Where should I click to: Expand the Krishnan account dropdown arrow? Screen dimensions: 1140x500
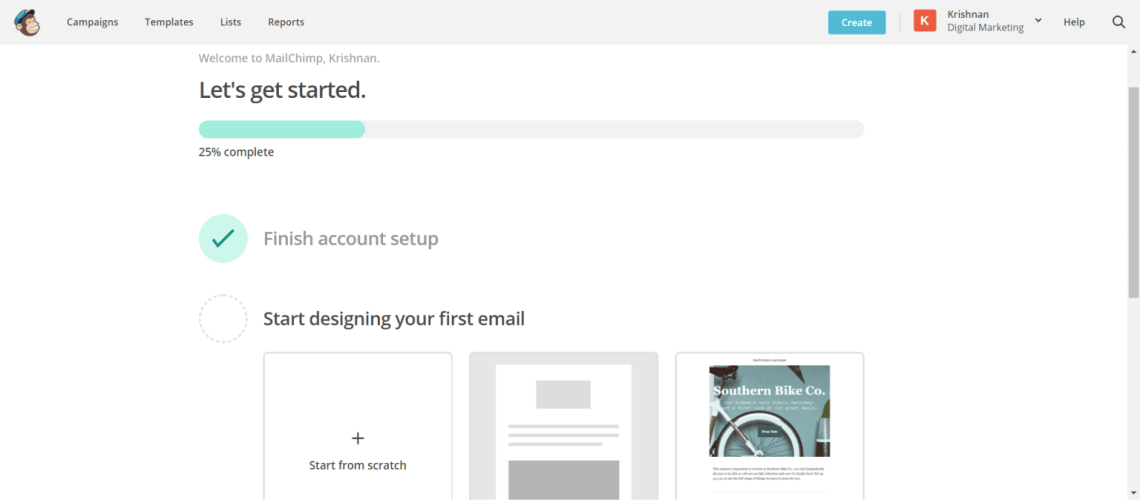pyautogui.click(x=1038, y=20)
